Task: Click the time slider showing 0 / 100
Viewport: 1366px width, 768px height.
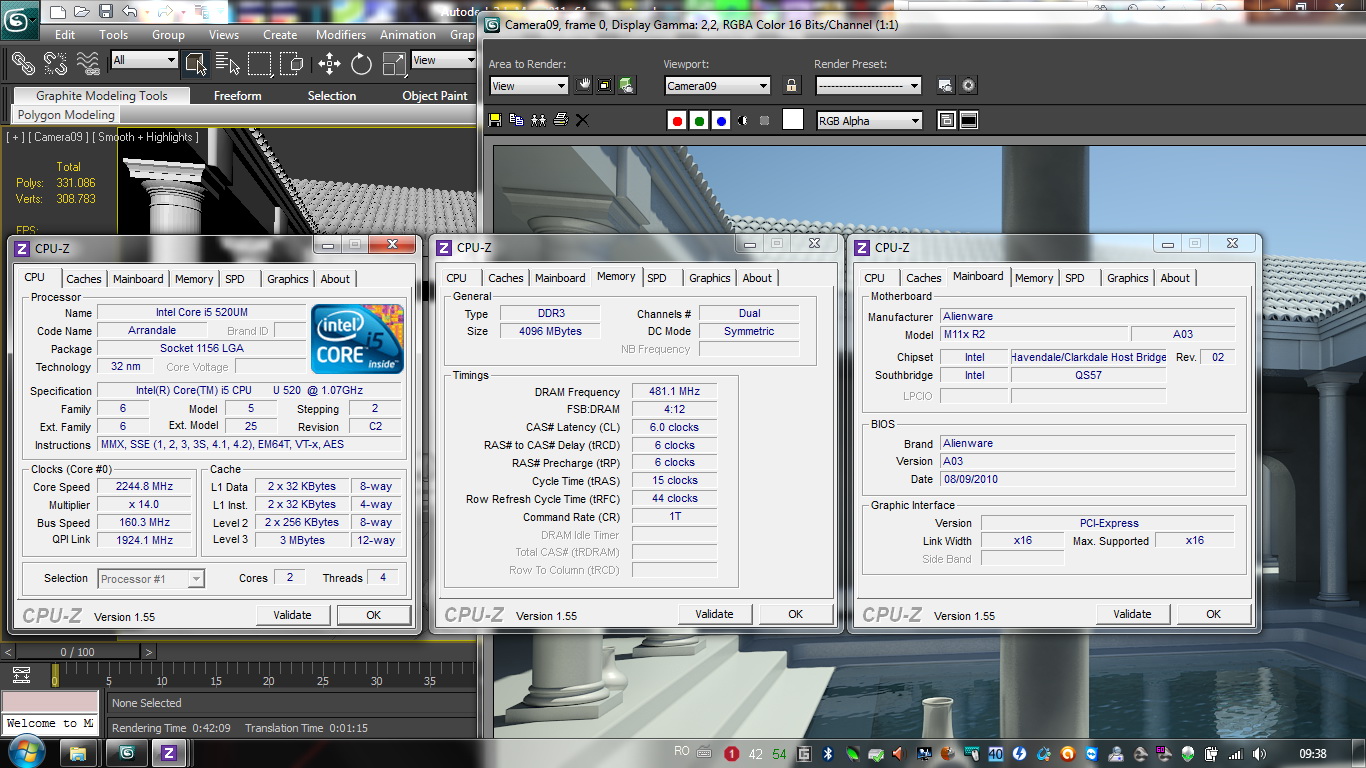Action: tap(78, 652)
